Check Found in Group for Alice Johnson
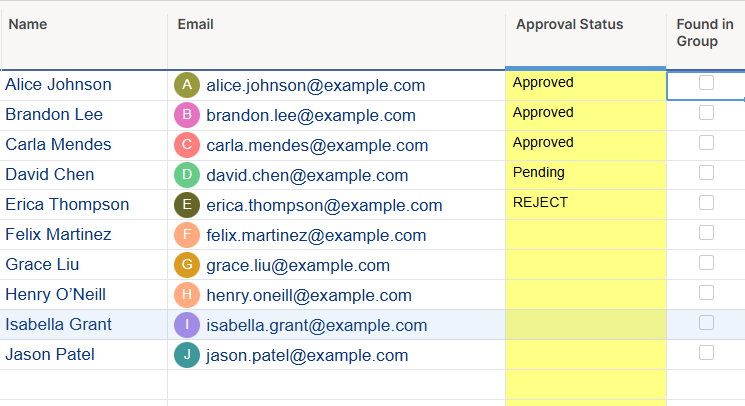 [706, 83]
